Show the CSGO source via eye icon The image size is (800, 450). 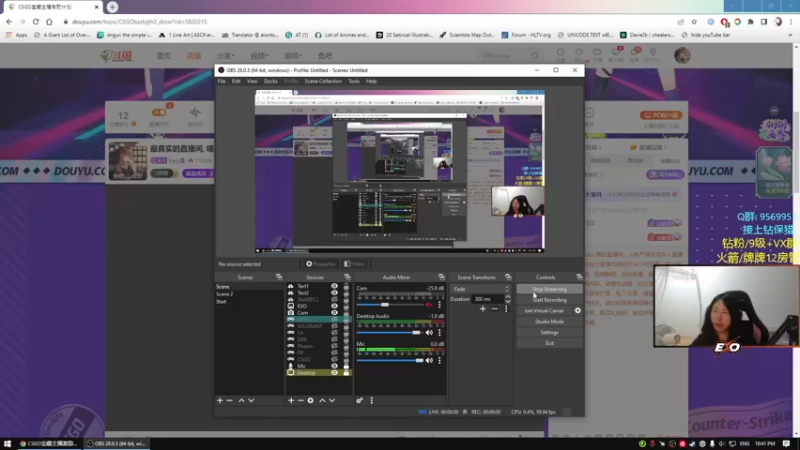334,359
